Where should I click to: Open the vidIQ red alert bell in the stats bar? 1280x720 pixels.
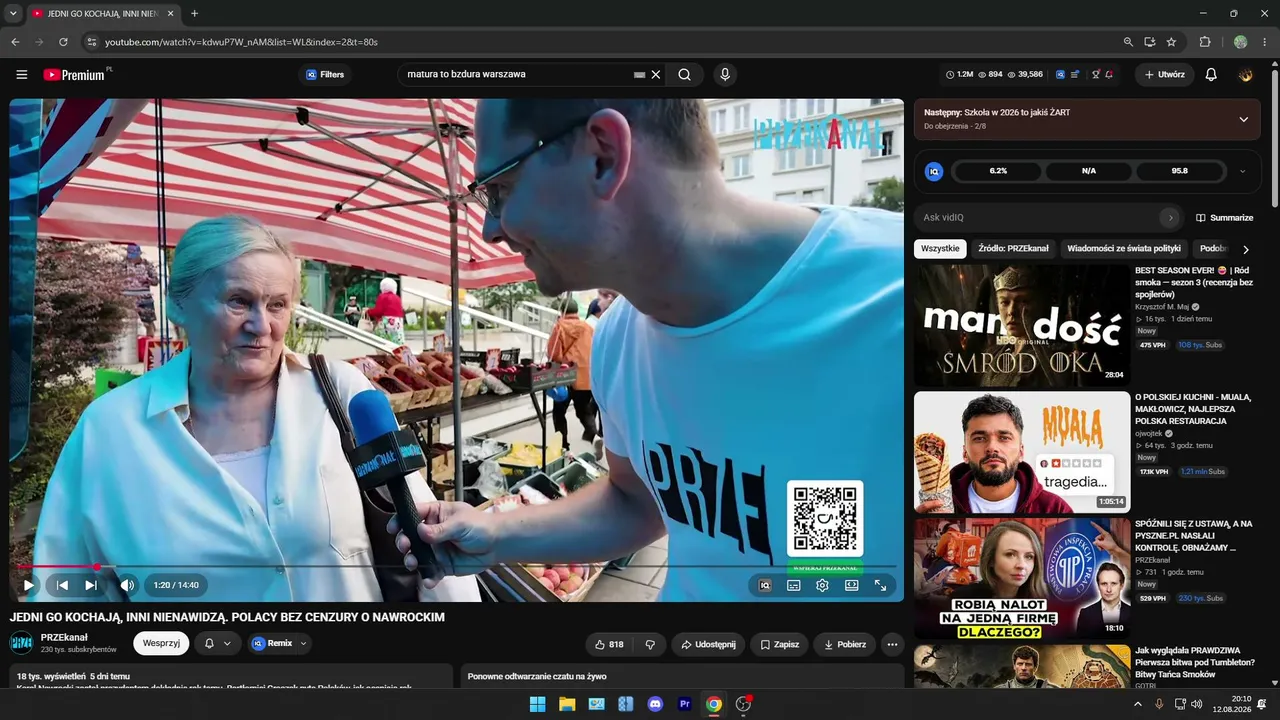(1109, 75)
